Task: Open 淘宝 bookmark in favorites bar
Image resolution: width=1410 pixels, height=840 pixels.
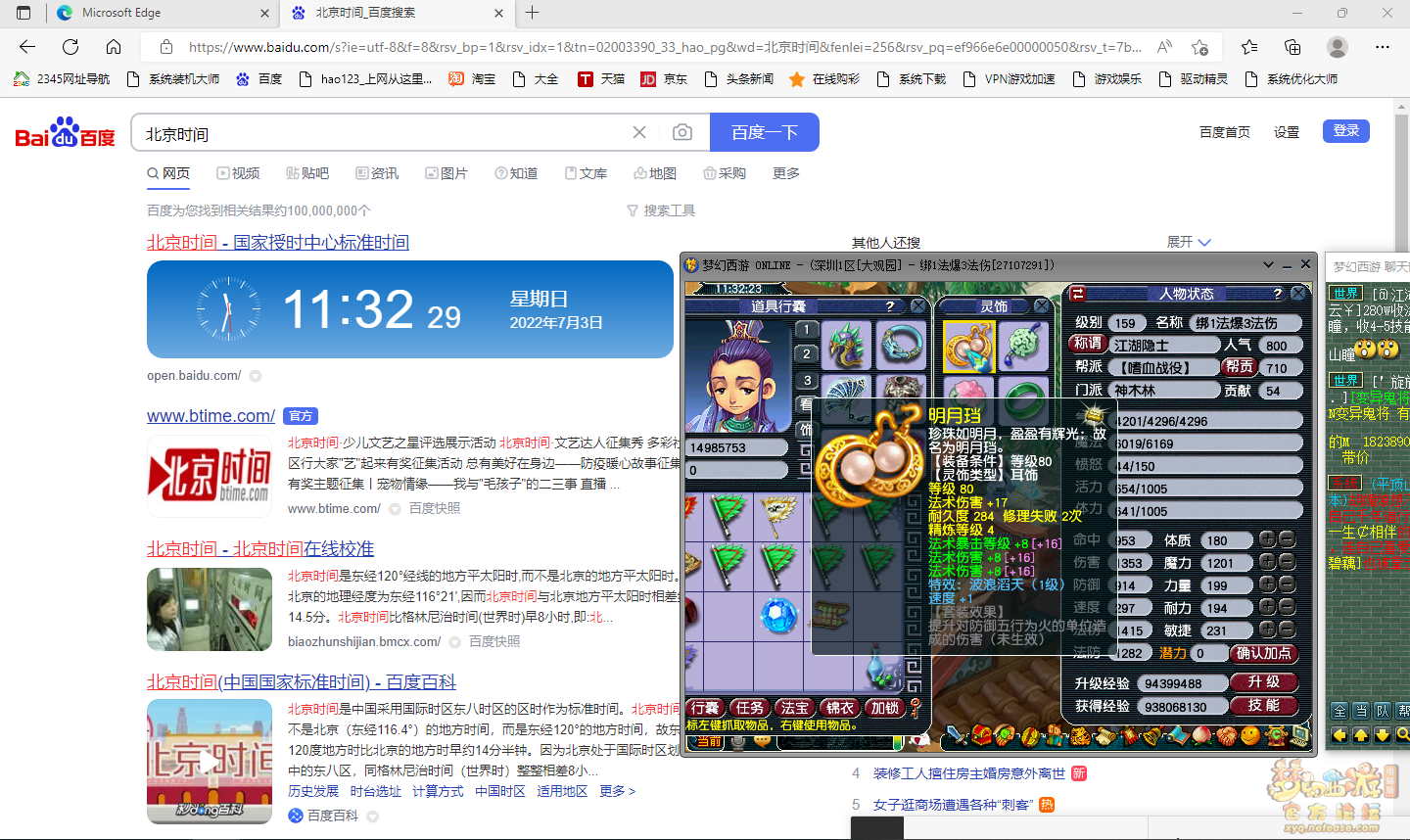Action: pyautogui.click(x=472, y=79)
